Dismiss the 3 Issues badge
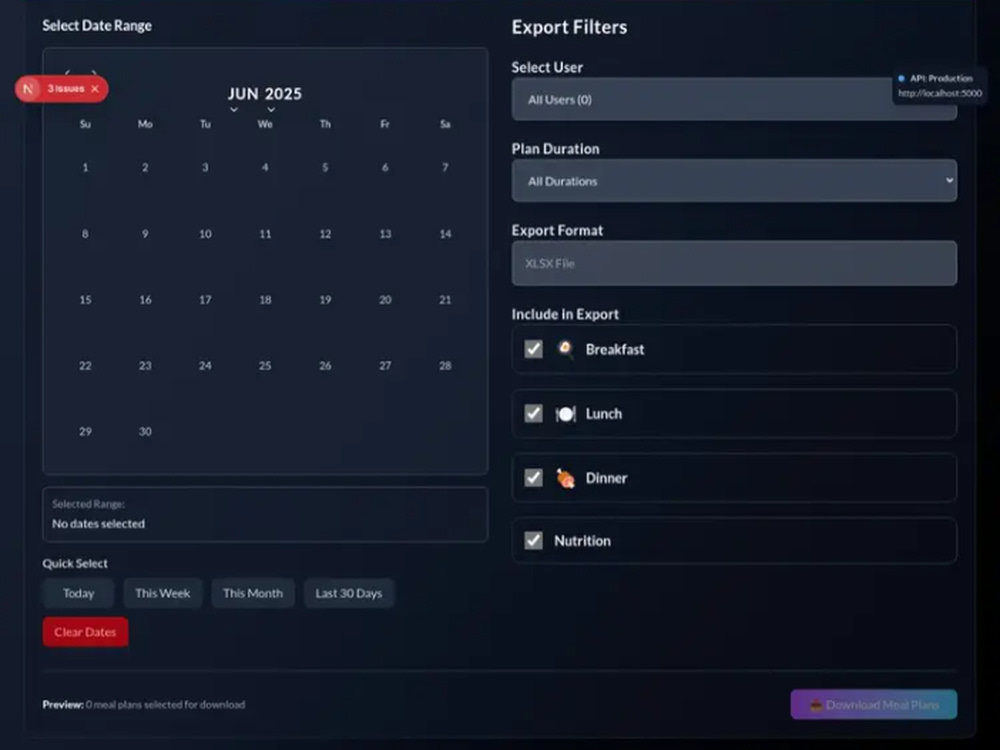This screenshot has height=750, width=1000. click(x=95, y=89)
